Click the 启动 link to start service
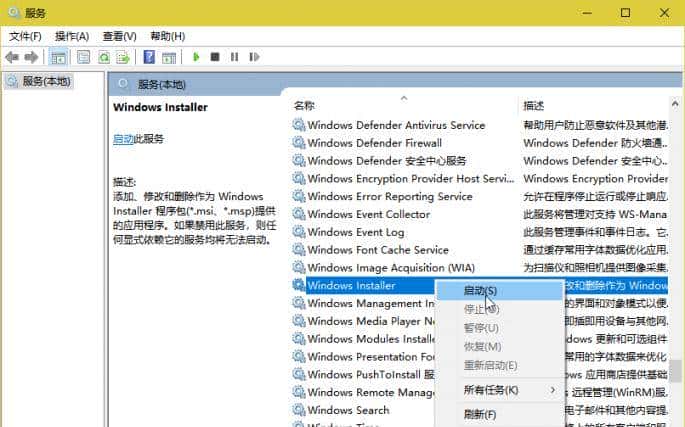Screen dimensions: 685x427 coord(123,139)
